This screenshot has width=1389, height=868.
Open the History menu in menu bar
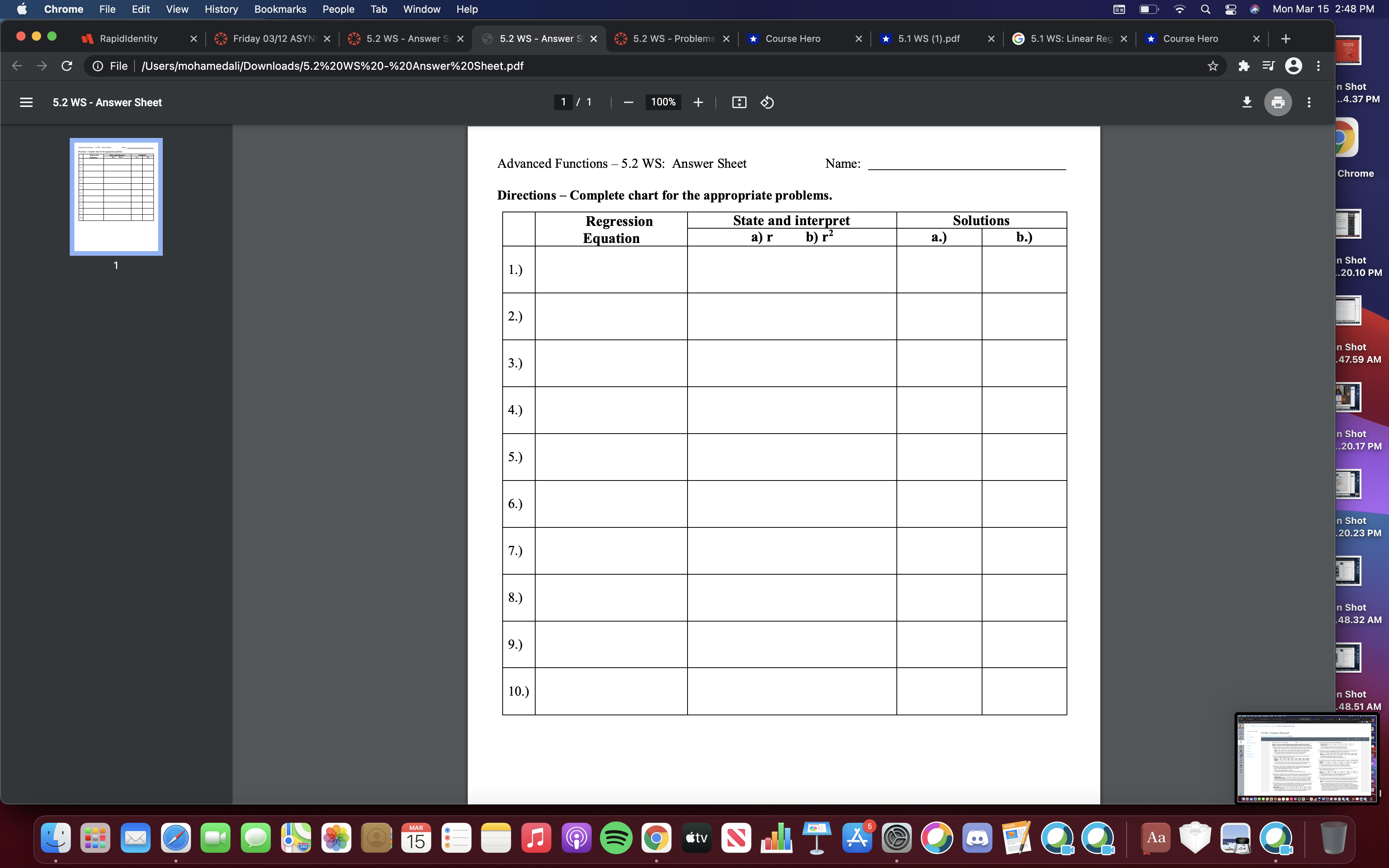(221, 9)
